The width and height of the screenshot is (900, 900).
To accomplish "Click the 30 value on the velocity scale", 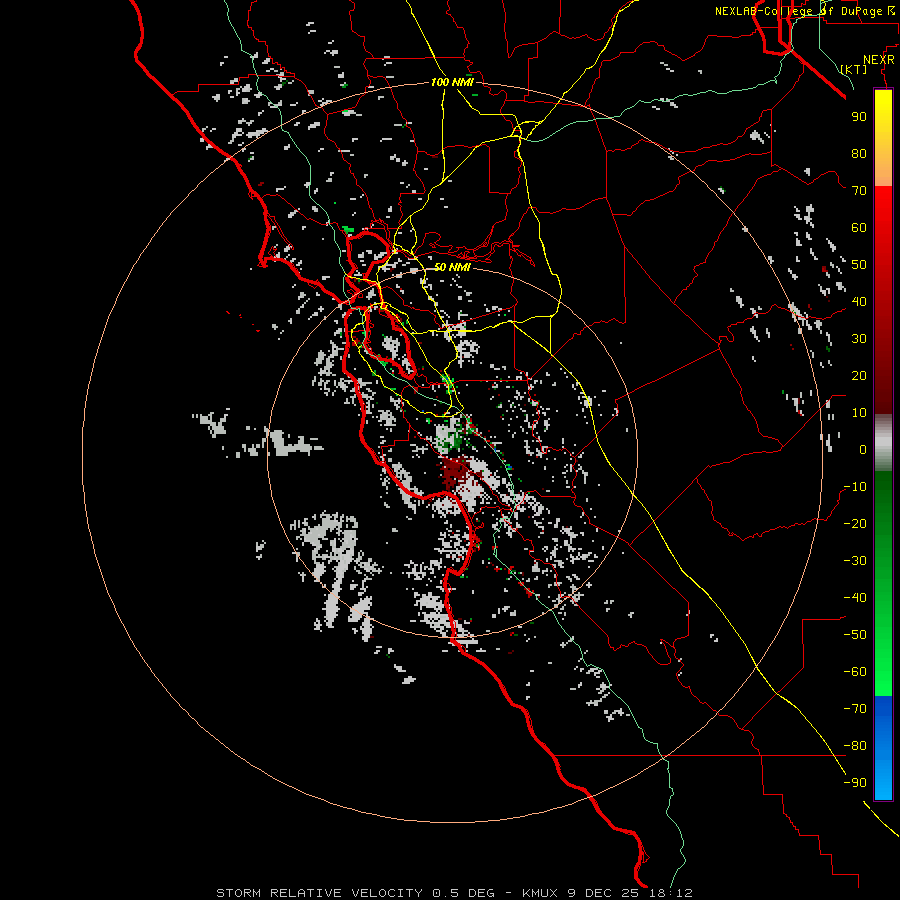I will click(x=859, y=339).
